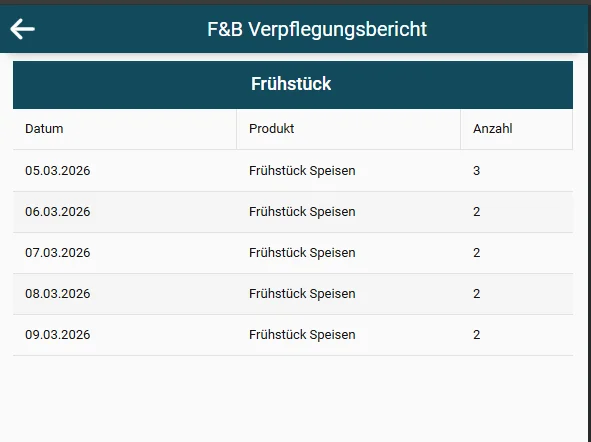Click Frühstück Speisen in the 07.03.2026 row

(x=302, y=252)
